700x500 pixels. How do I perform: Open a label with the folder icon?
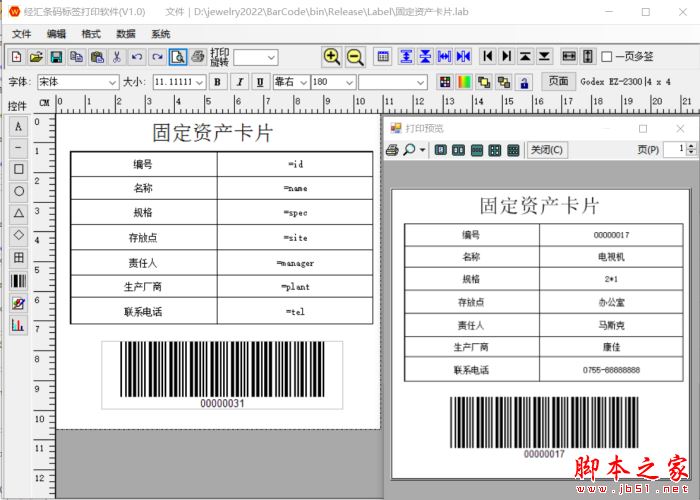[x=36, y=57]
